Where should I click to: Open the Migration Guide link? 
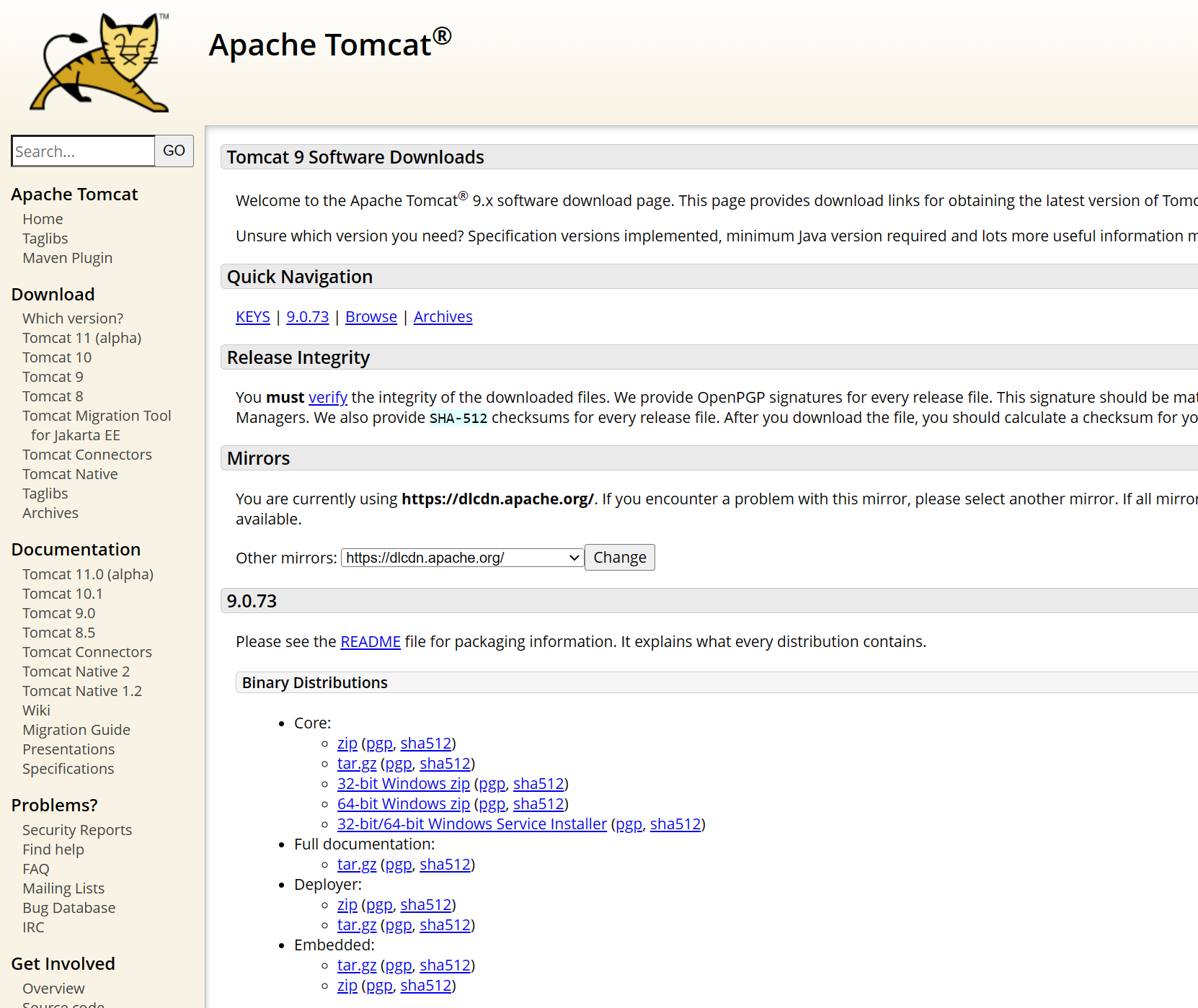click(76, 730)
